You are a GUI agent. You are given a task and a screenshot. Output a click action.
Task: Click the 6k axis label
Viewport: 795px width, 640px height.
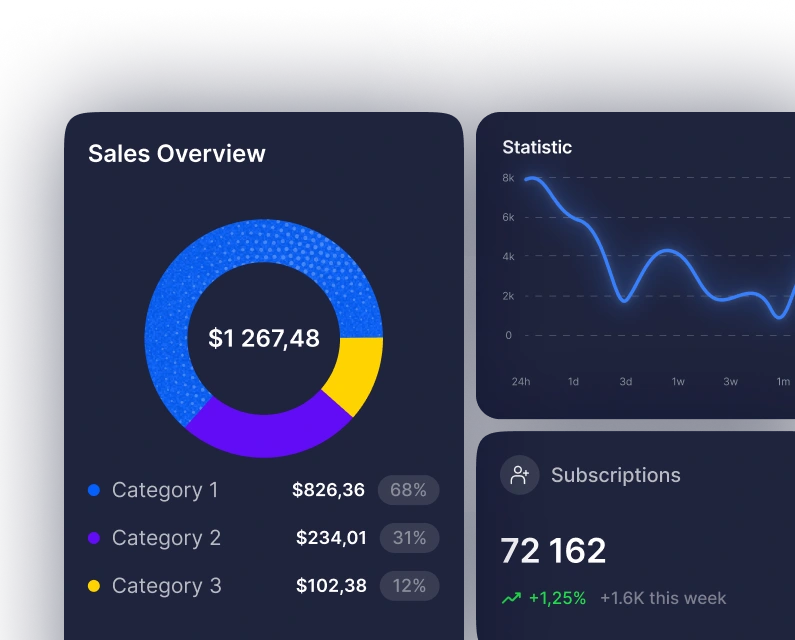(509, 218)
